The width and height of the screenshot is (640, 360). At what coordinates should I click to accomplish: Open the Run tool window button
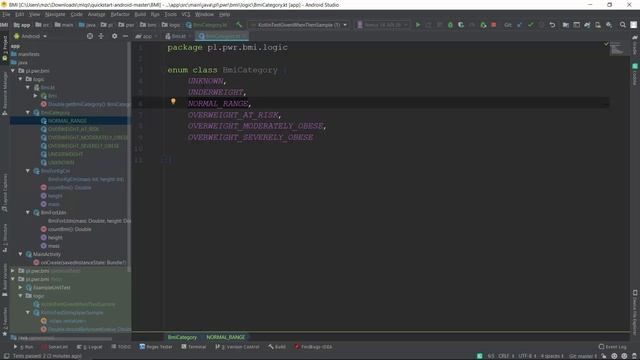24,347
